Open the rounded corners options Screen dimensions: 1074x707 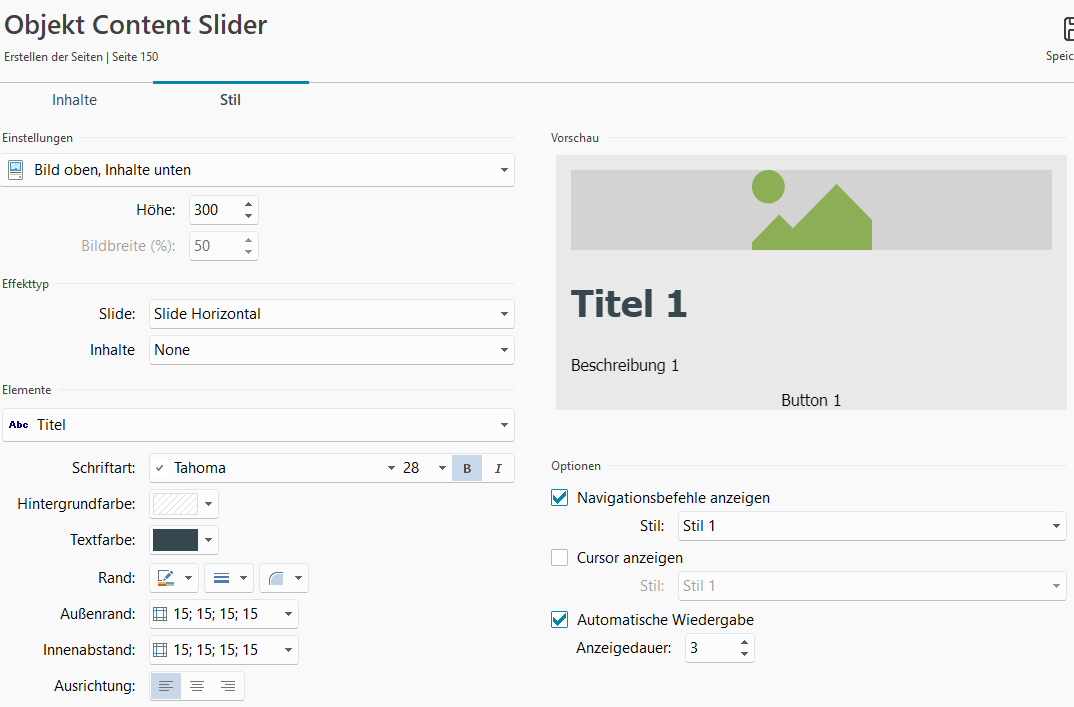click(284, 578)
